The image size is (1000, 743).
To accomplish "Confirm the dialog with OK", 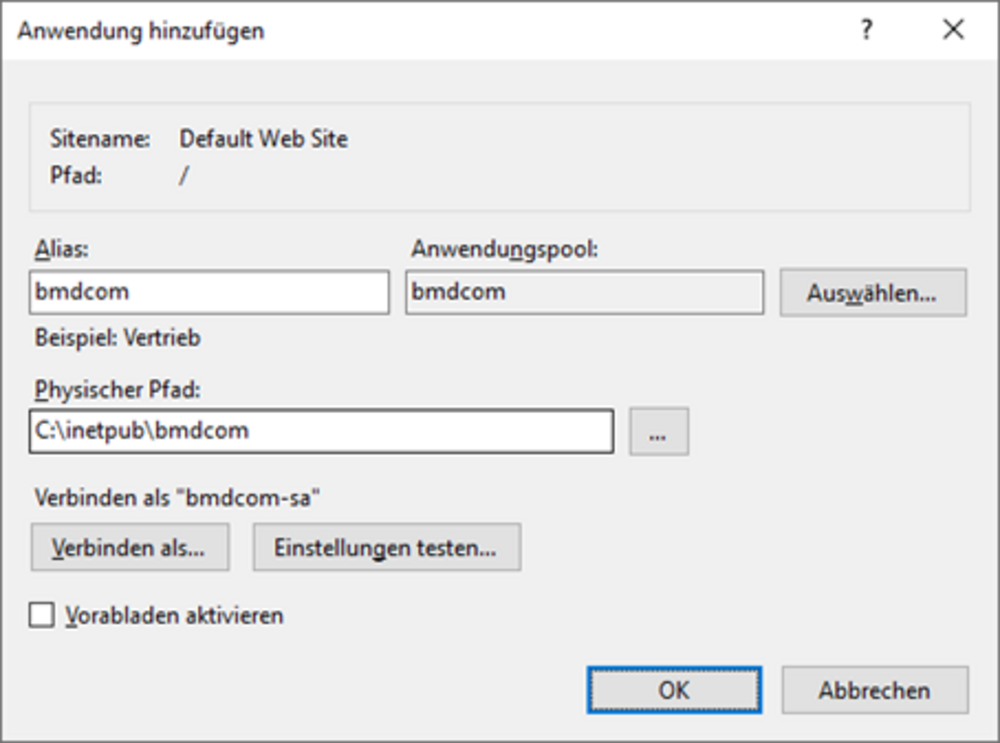I will click(674, 690).
